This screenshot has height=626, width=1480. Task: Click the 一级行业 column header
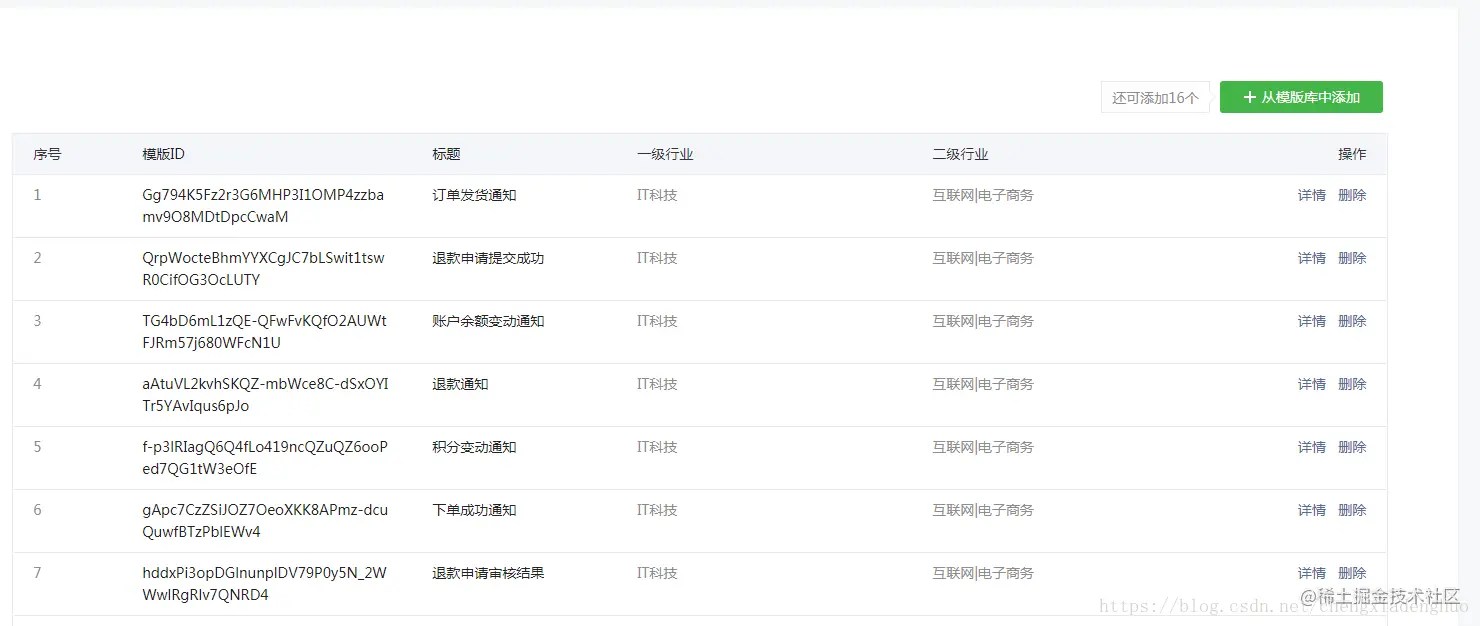tap(665, 154)
